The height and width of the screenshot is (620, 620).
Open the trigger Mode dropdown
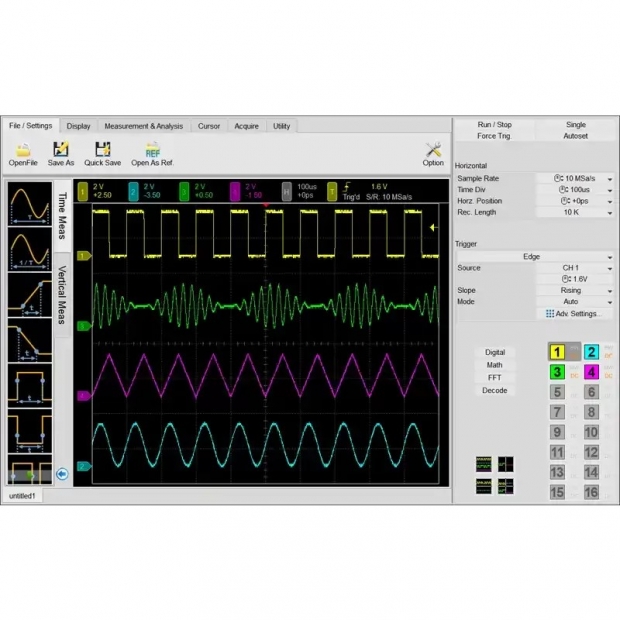609,301
